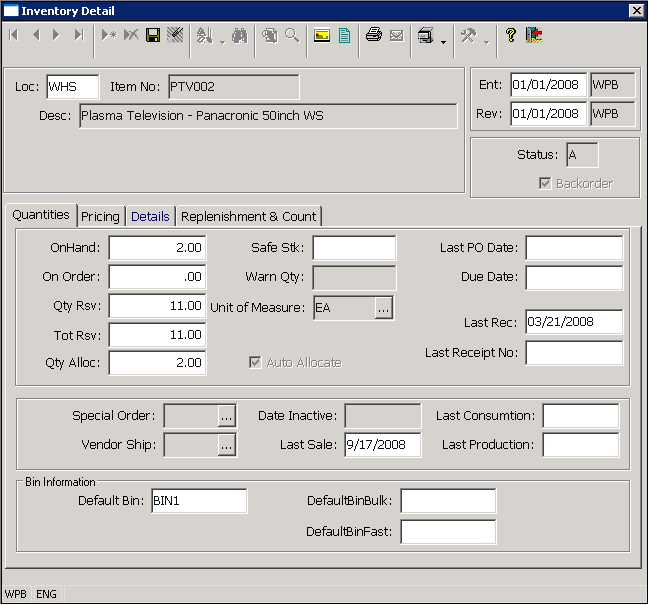The width and height of the screenshot is (649, 605).
Task: Open the Vendor Ship lookup button
Action: pyautogui.click(x=227, y=445)
